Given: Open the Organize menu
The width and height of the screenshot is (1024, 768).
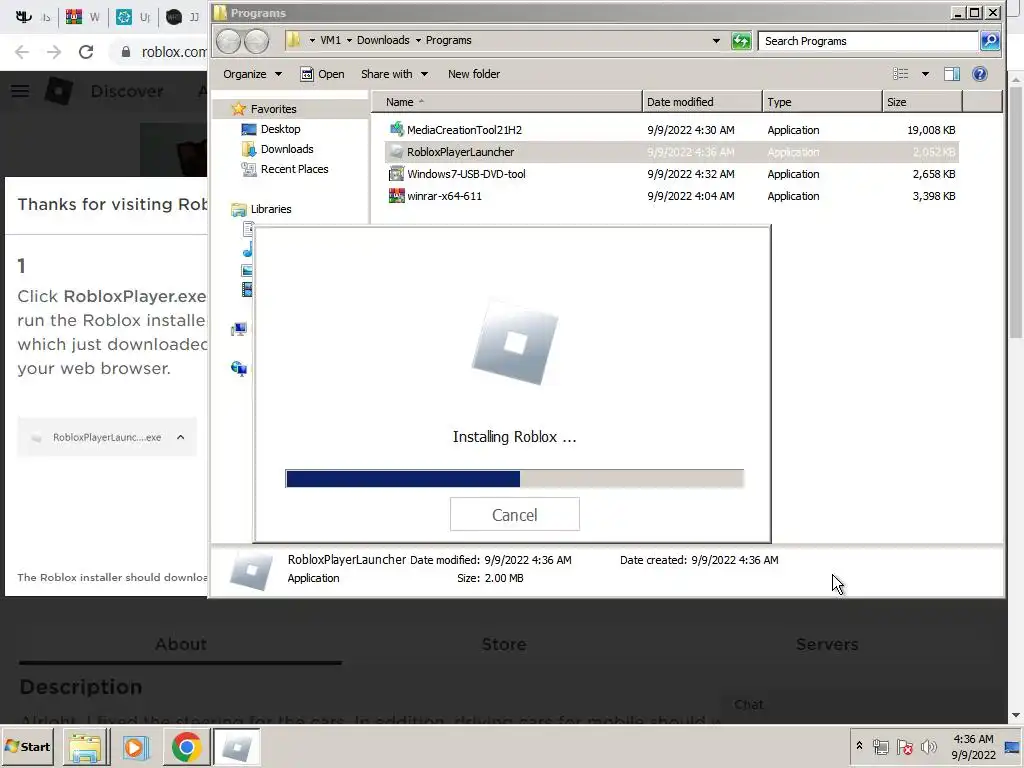Looking at the screenshot, I should pos(252,74).
